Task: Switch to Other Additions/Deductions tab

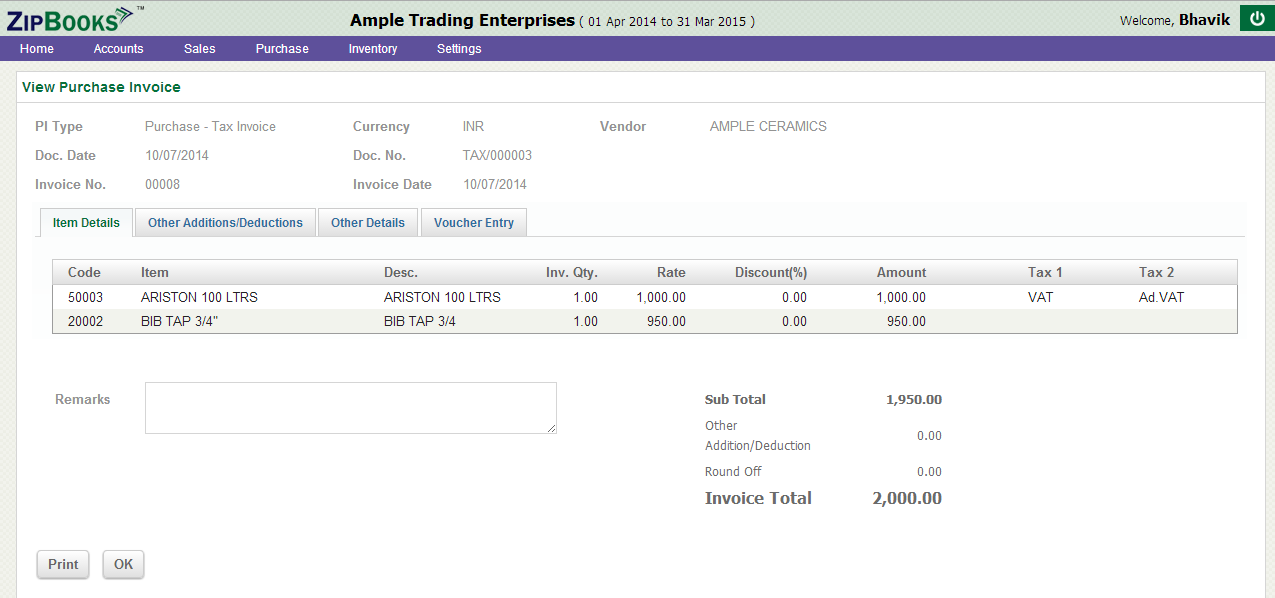Action: tap(225, 223)
